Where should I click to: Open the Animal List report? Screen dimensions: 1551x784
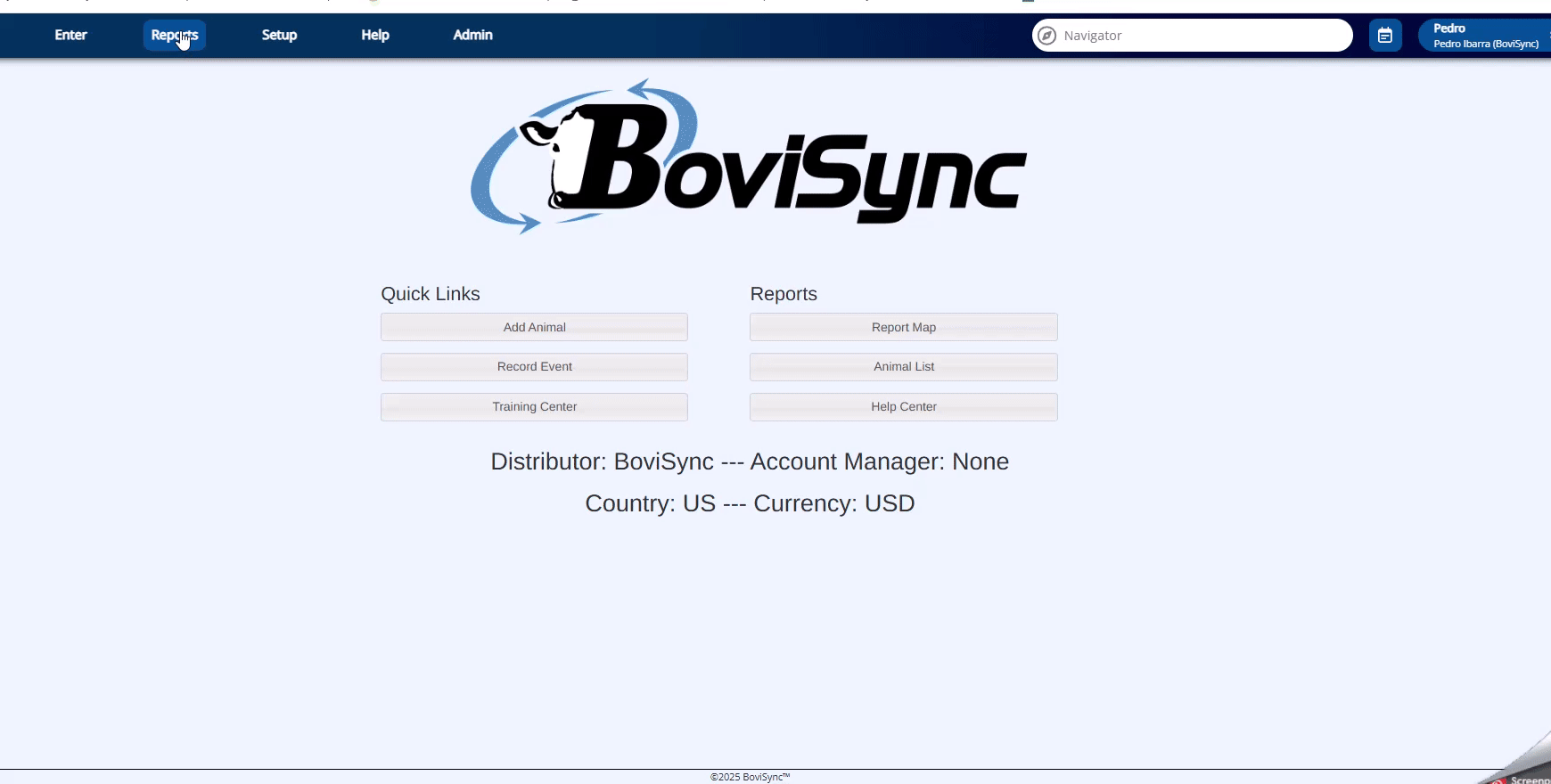coord(904,366)
